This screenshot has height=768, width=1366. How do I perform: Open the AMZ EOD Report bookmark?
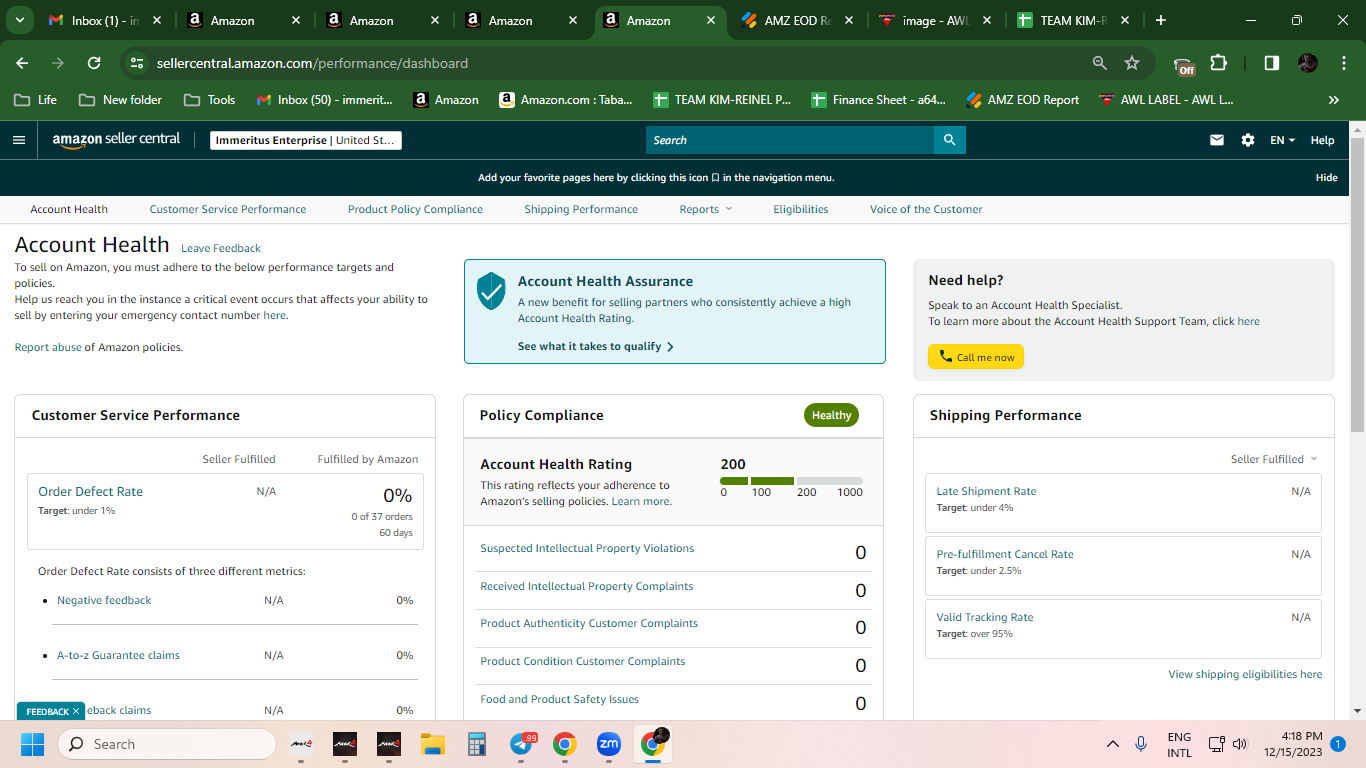click(1022, 100)
